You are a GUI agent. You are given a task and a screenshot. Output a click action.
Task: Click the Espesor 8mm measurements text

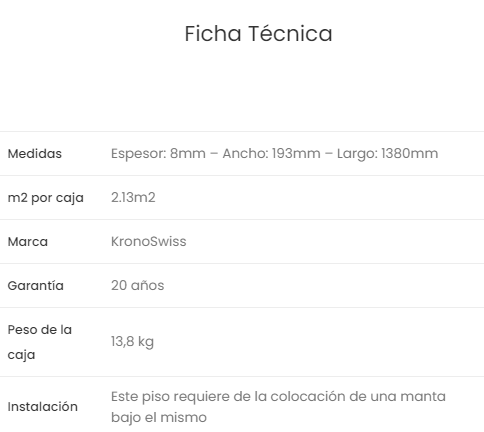pos(274,154)
